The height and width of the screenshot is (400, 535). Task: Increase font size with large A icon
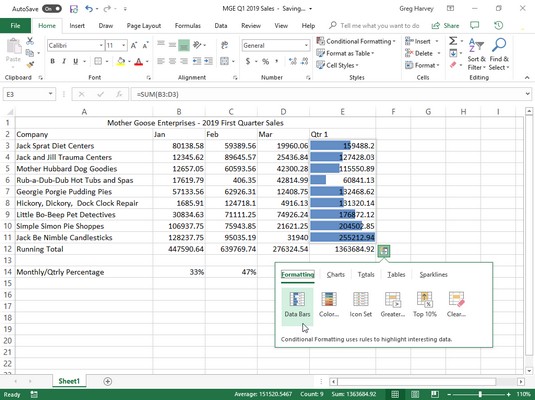[x=134, y=45]
